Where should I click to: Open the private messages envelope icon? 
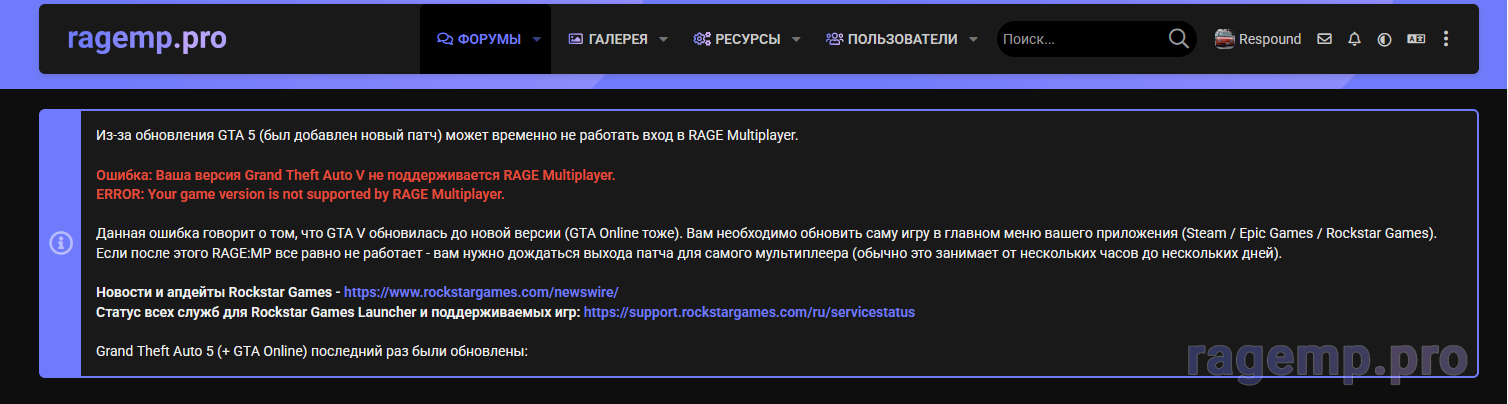(1325, 39)
